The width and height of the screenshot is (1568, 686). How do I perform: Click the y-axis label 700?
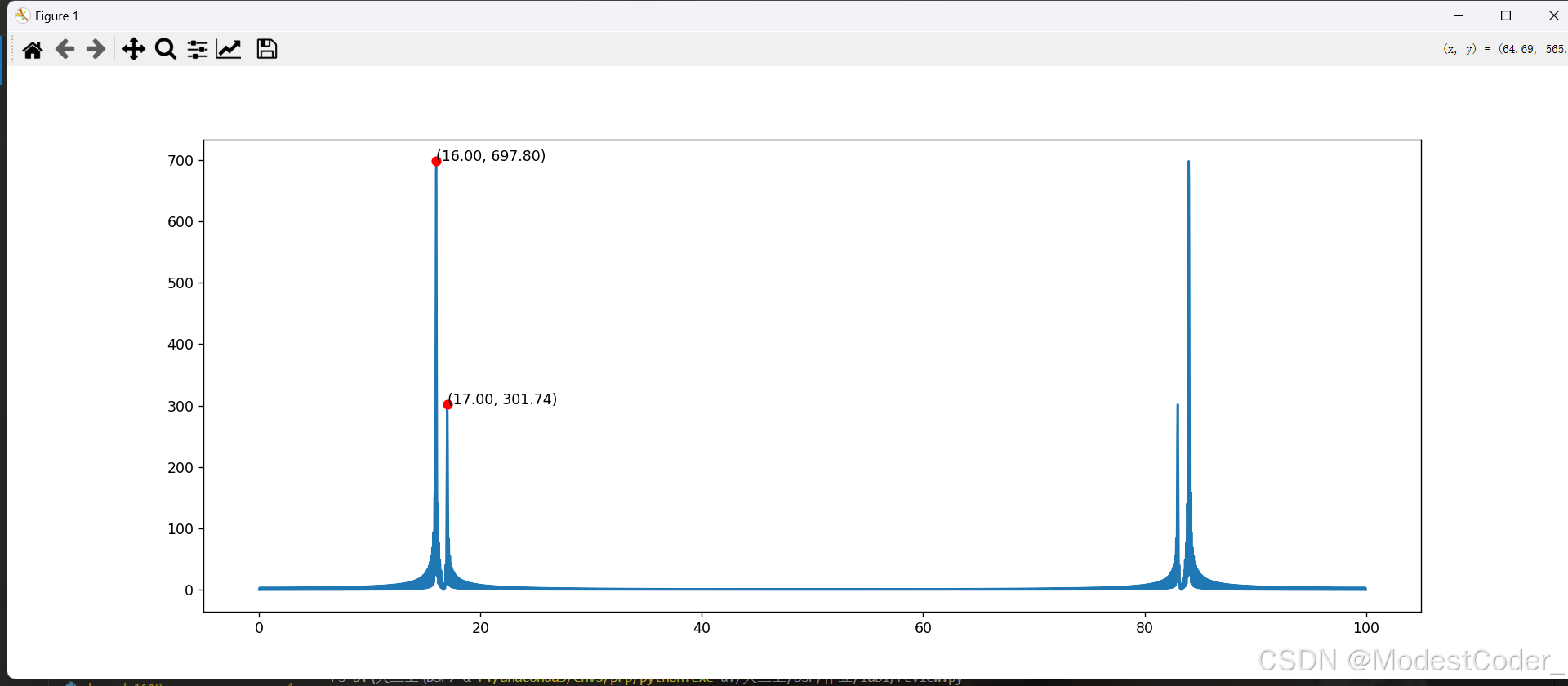point(180,161)
